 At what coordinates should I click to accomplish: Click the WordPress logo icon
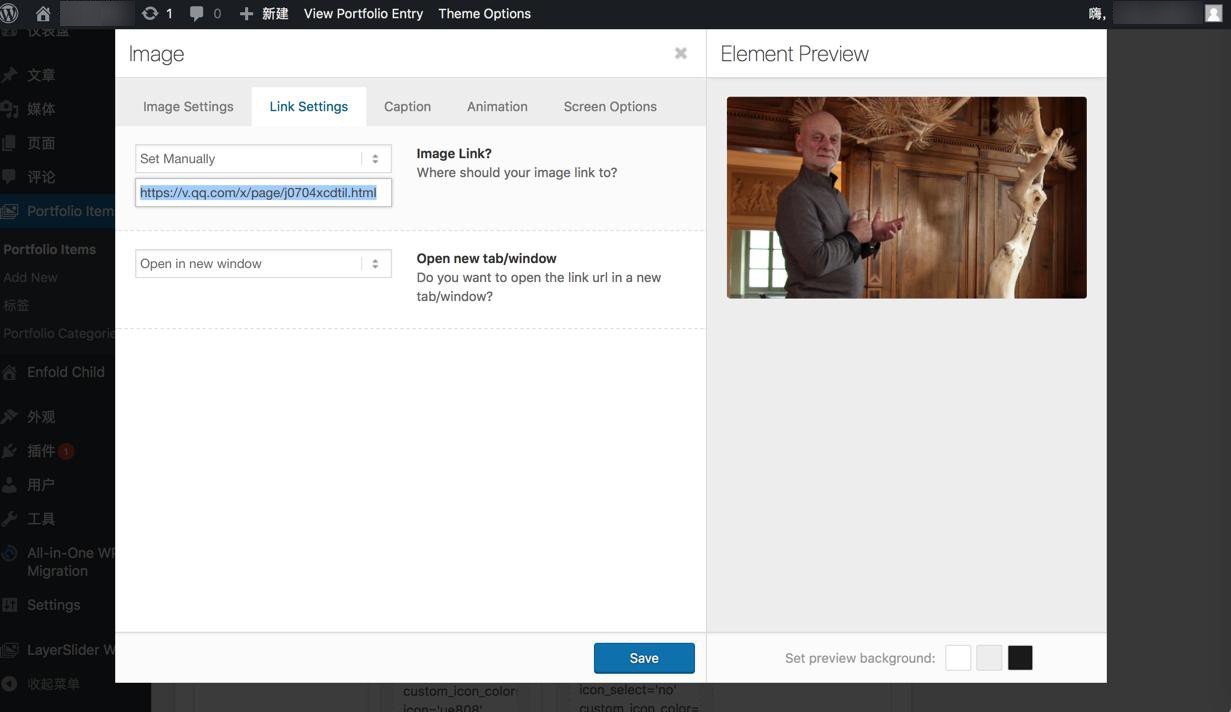pyautogui.click(x=10, y=14)
